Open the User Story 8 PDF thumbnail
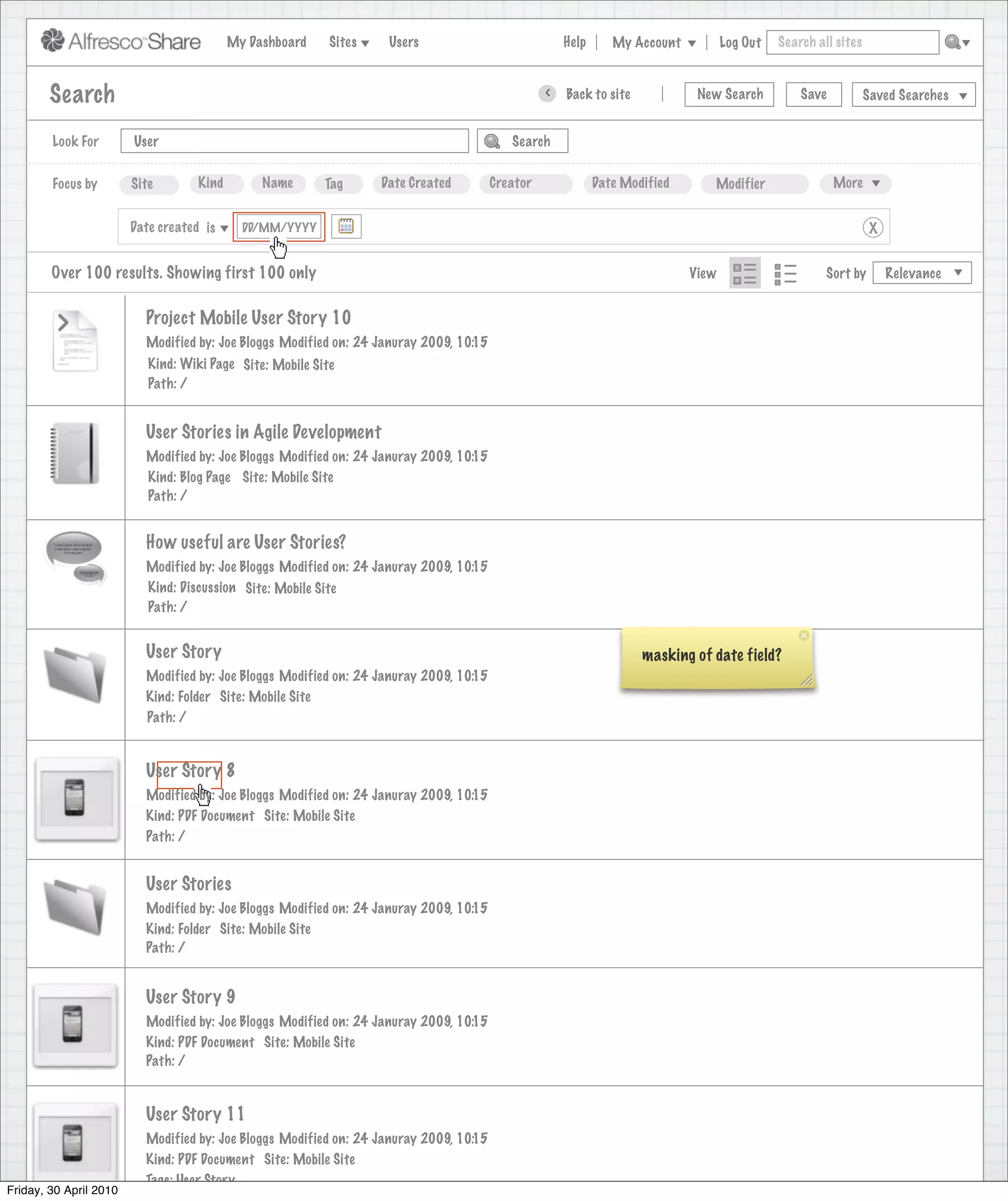 click(77, 799)
